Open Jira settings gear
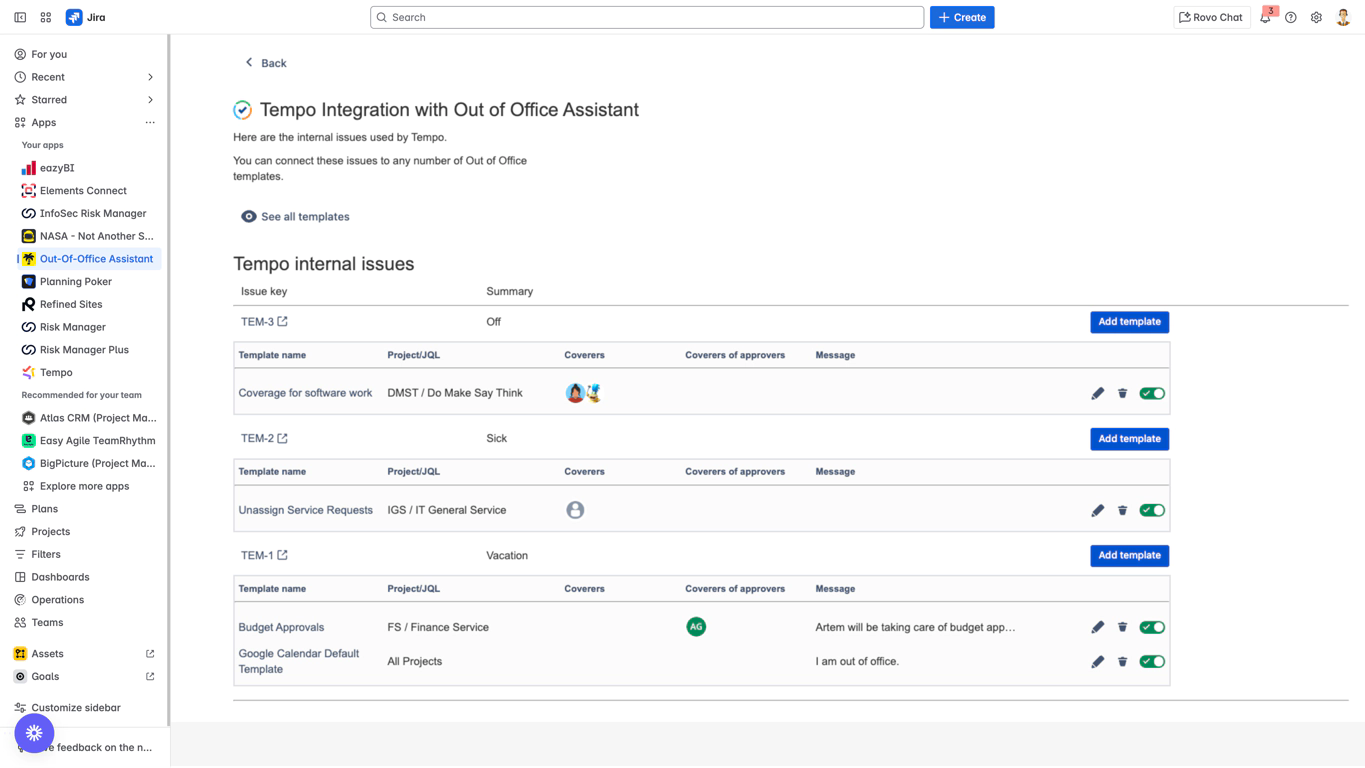The image size is (1365, 768). 1316,17
